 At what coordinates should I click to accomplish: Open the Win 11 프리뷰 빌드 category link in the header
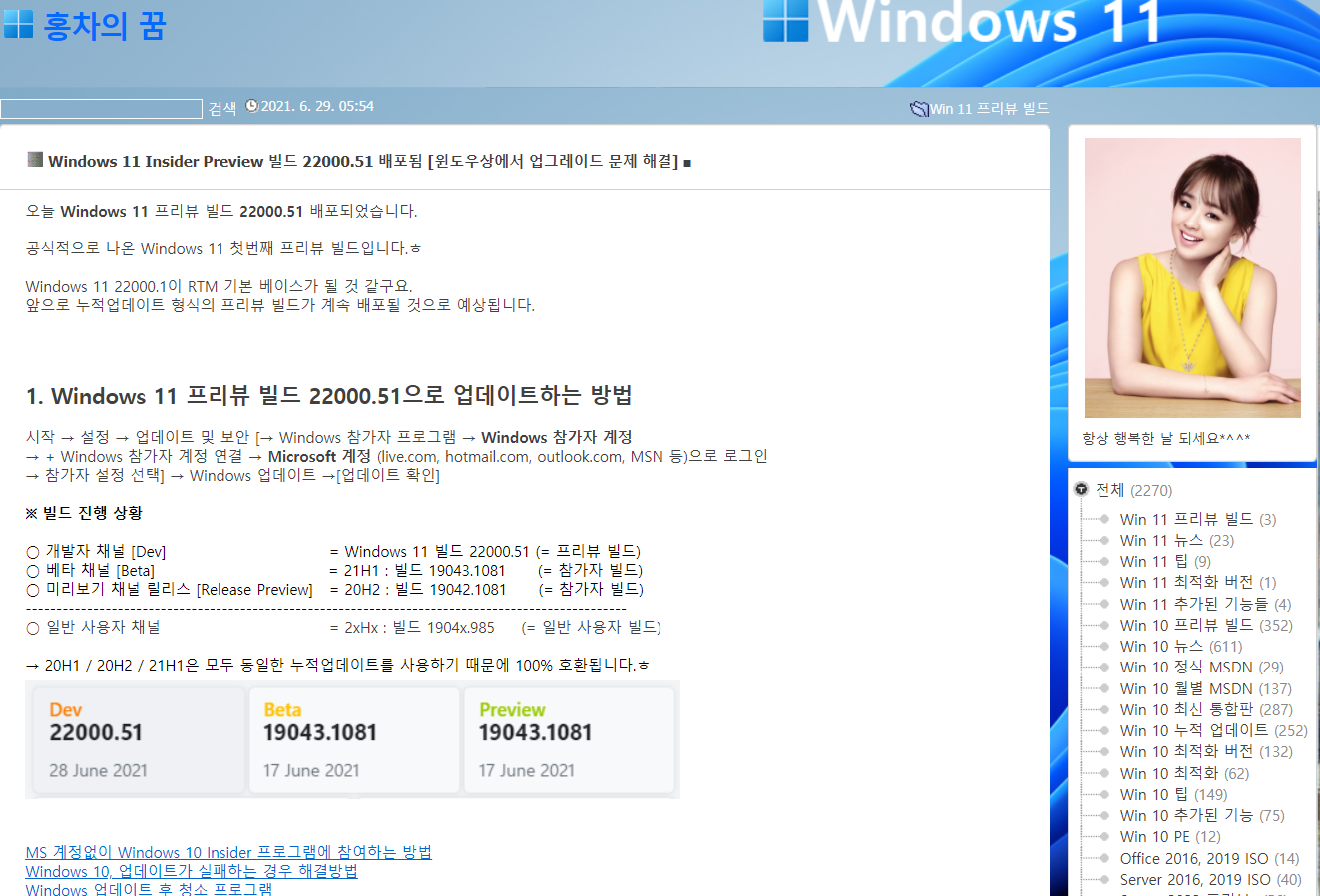pos(990,109)
